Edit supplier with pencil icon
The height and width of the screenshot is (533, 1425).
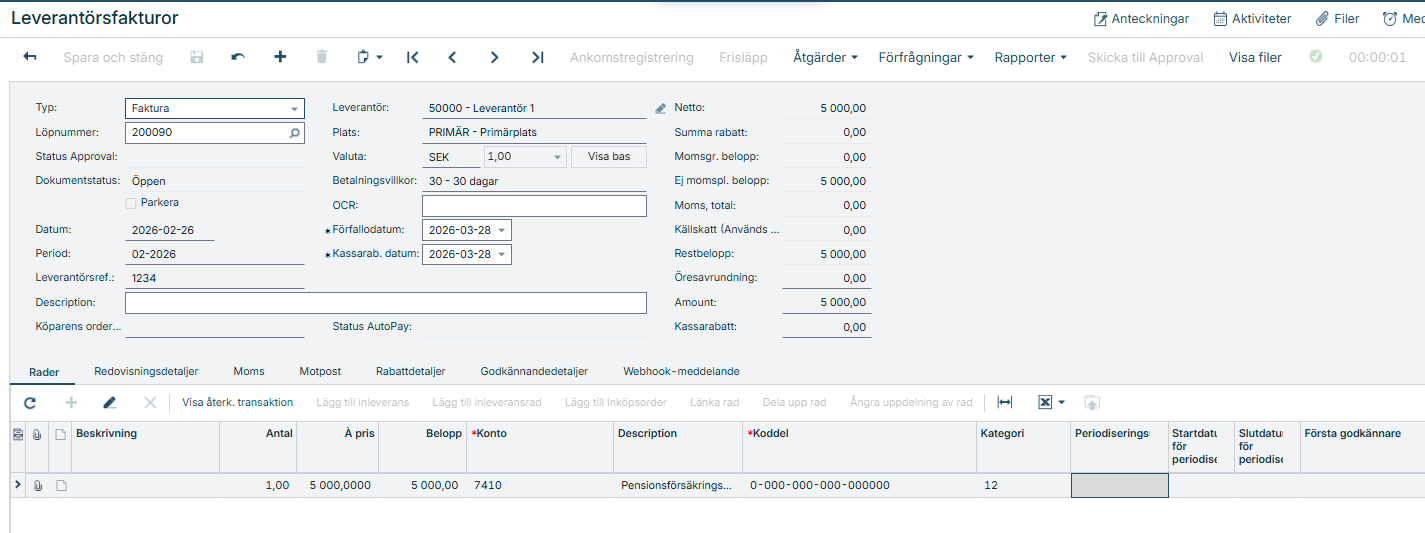coord(660,108)
